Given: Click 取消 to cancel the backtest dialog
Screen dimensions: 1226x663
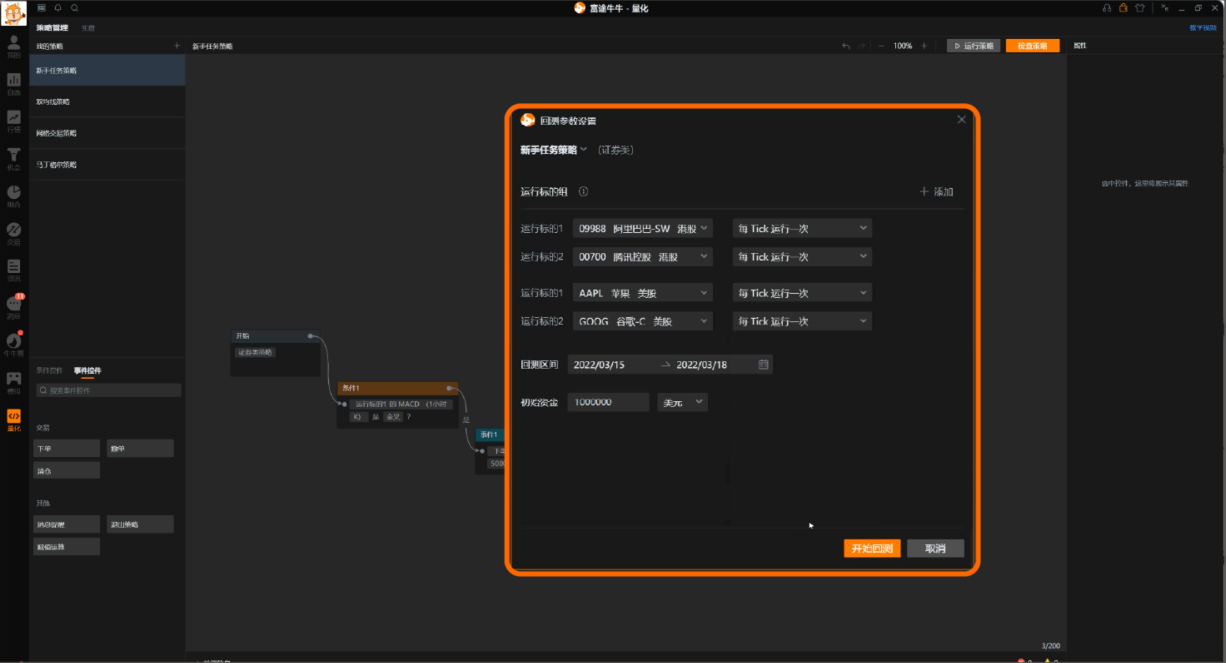Looking at the screenshot, I should pyautogui.click(x=935, y=548).
